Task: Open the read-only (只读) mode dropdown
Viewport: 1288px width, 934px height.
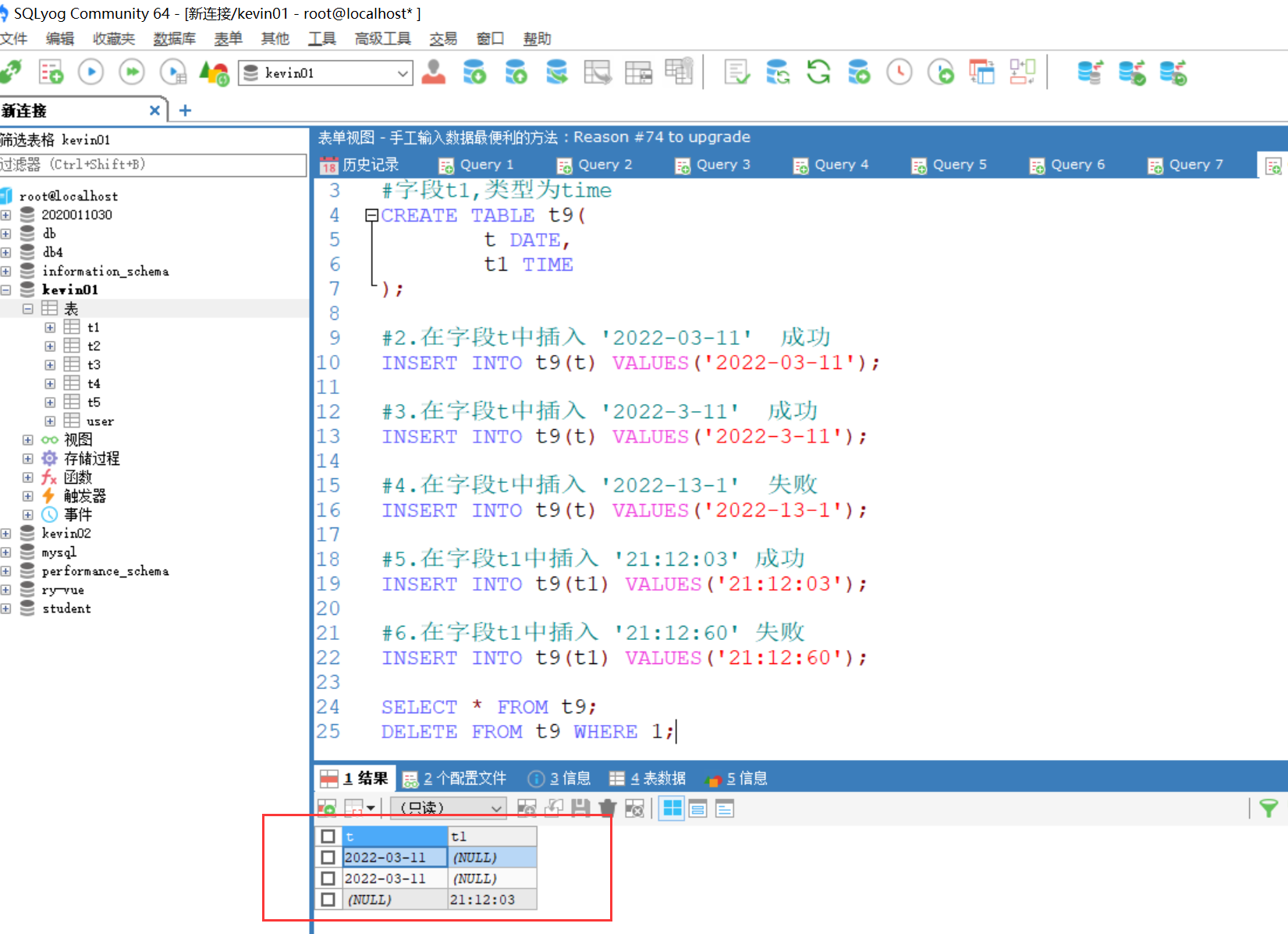Action: (449, 808)
